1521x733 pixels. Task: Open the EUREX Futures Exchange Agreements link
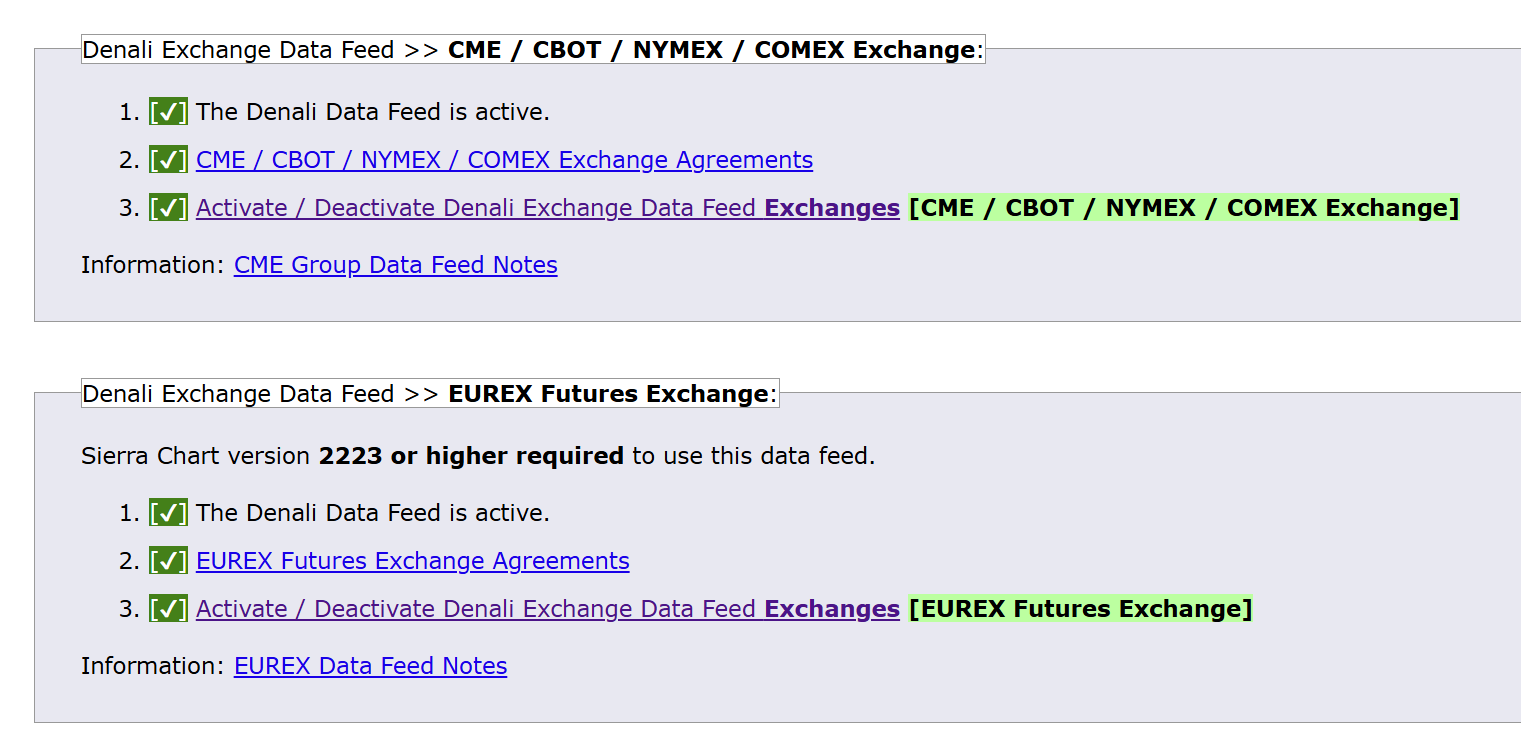tap(412, 561)
